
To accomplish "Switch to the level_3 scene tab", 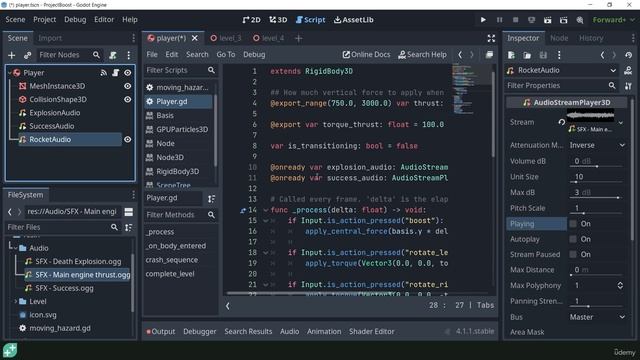I will (x=226, y=38).
